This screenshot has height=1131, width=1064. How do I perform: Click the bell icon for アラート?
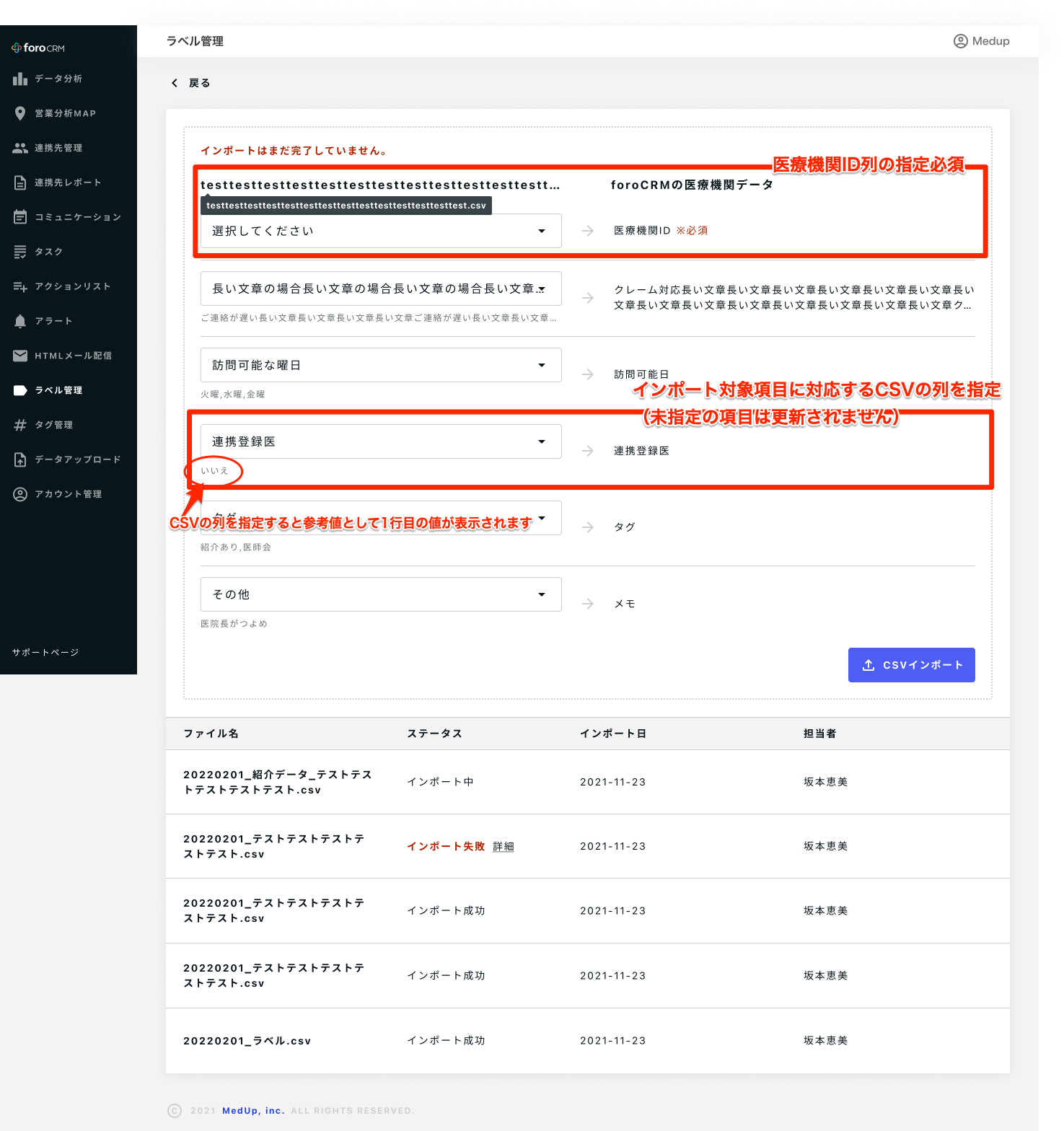[x=20, y=321]
